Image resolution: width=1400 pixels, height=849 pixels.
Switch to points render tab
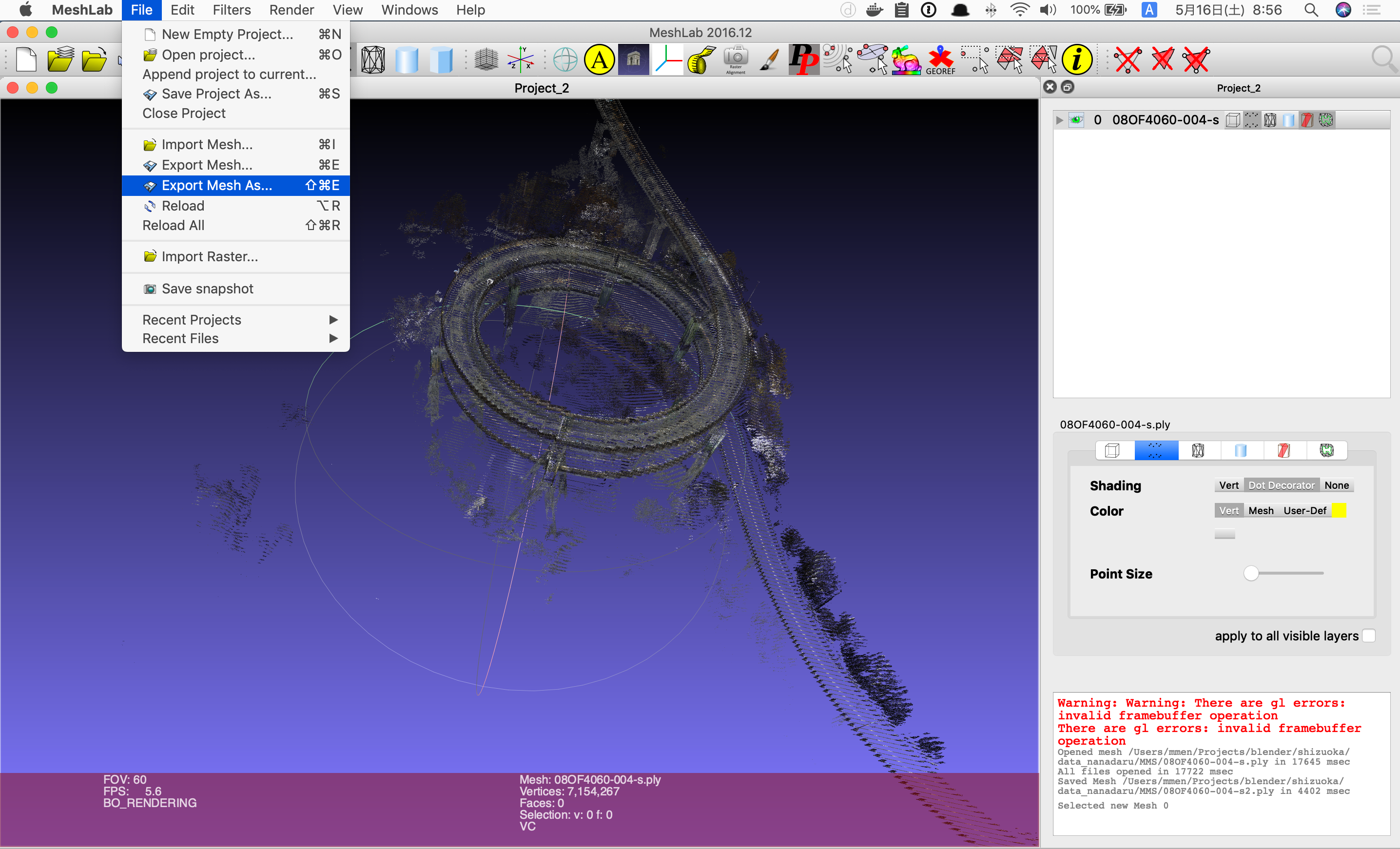click(x=1156, y=450)
